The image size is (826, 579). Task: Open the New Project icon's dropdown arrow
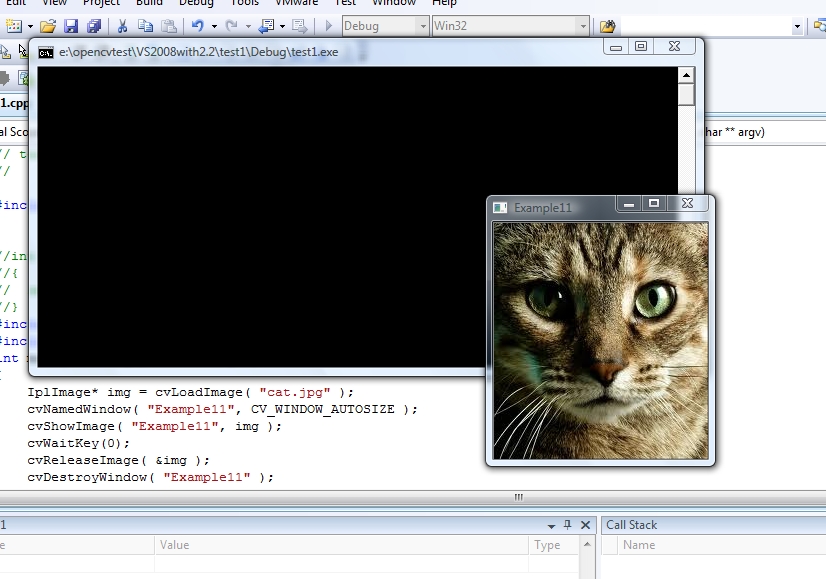point(30,26)
